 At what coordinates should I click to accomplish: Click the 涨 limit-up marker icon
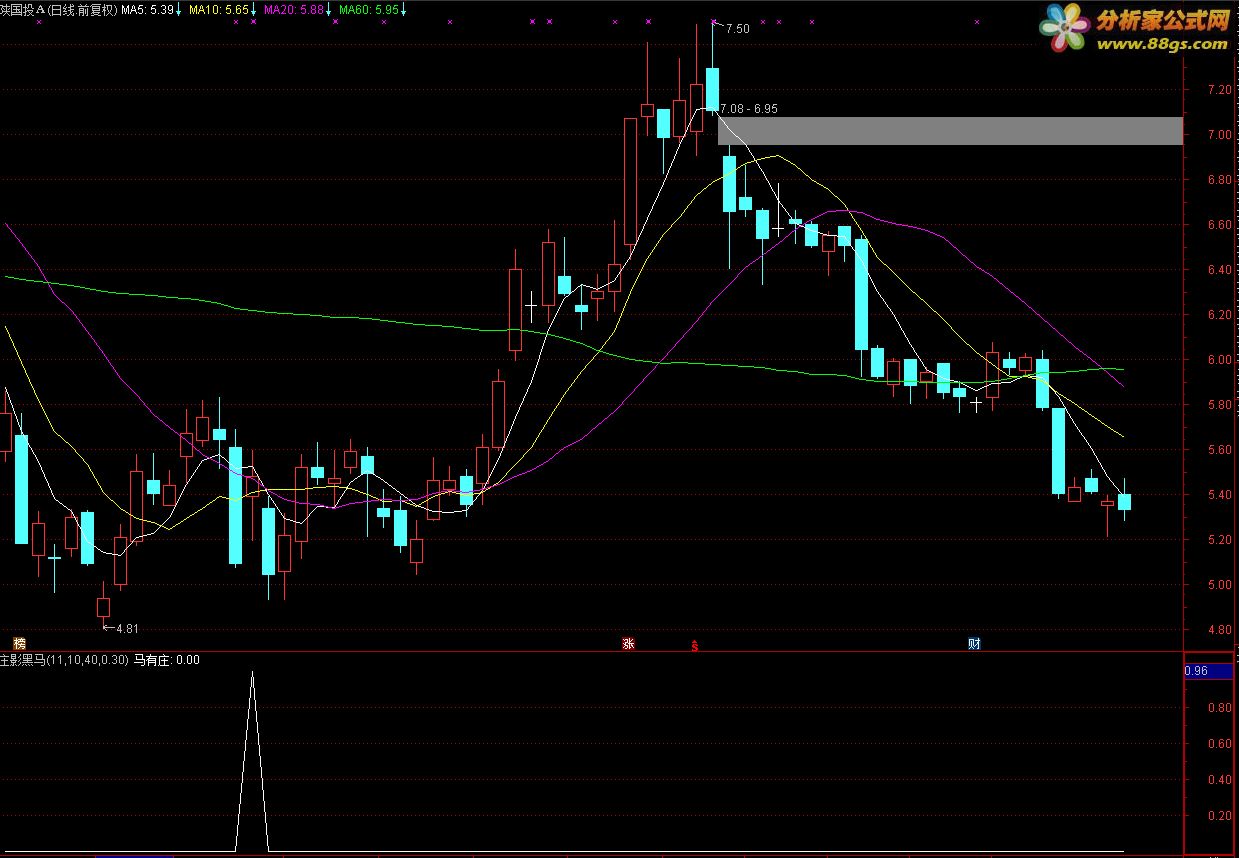629,643
